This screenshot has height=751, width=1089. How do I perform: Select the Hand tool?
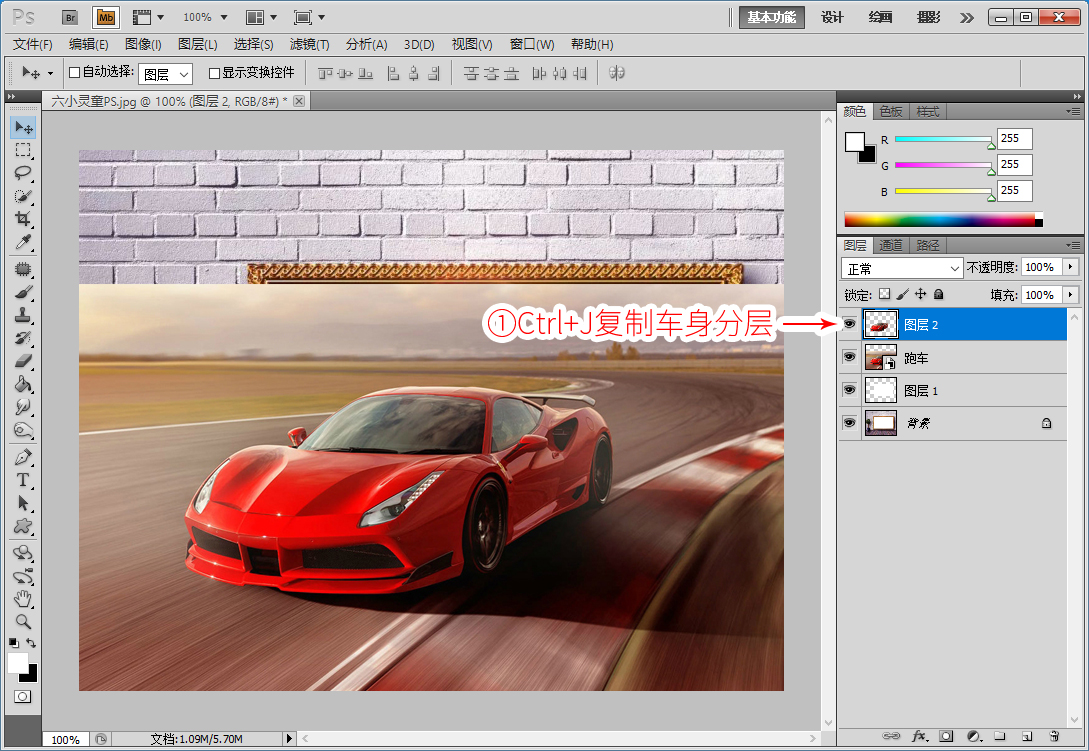pyautogui.click(x=24, y=598)
